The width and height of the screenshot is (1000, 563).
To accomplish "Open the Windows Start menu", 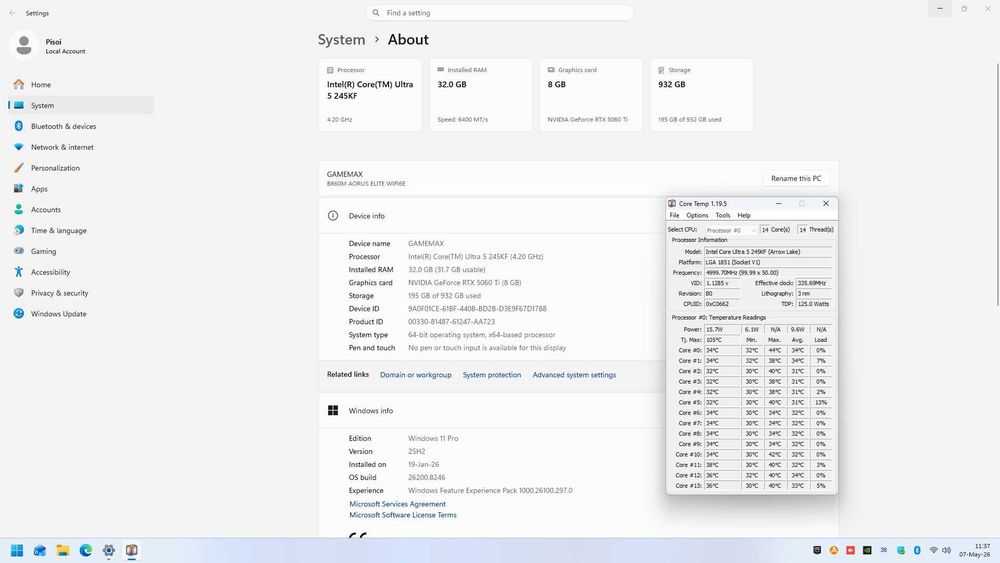I will tap(17, 550).
